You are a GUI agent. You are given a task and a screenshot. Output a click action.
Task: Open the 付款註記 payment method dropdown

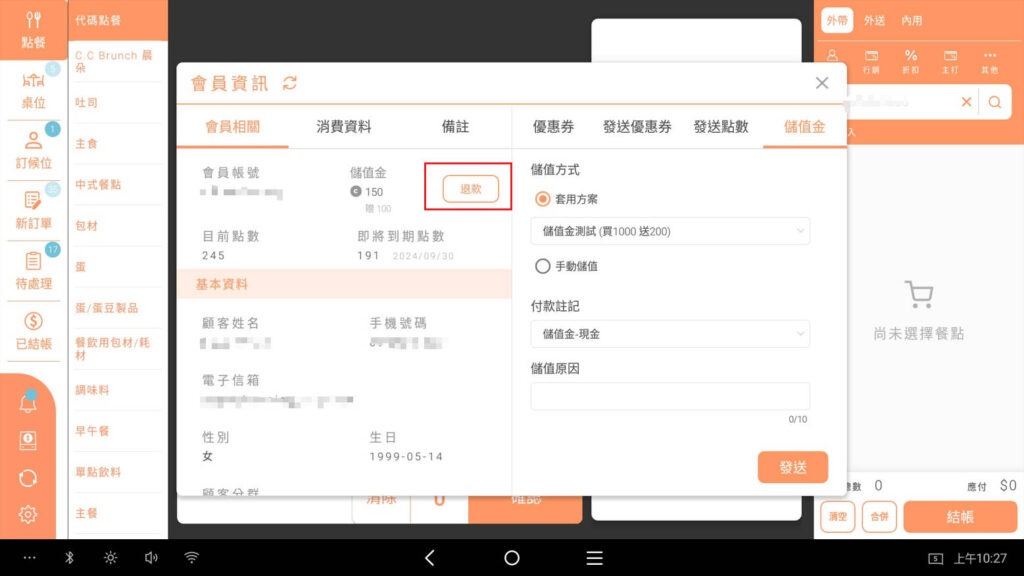point(670,334)
